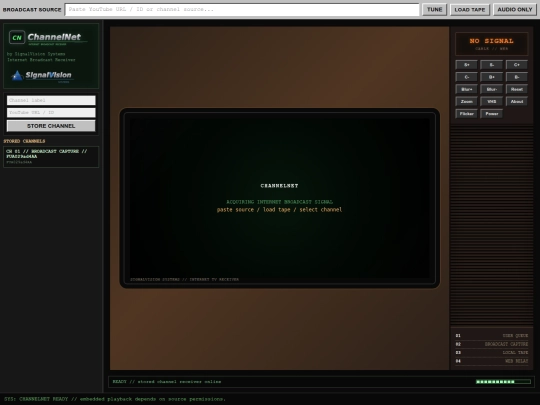Click the C- contrast button
Viewport: 540px width, 405px height.
point(466,77)
